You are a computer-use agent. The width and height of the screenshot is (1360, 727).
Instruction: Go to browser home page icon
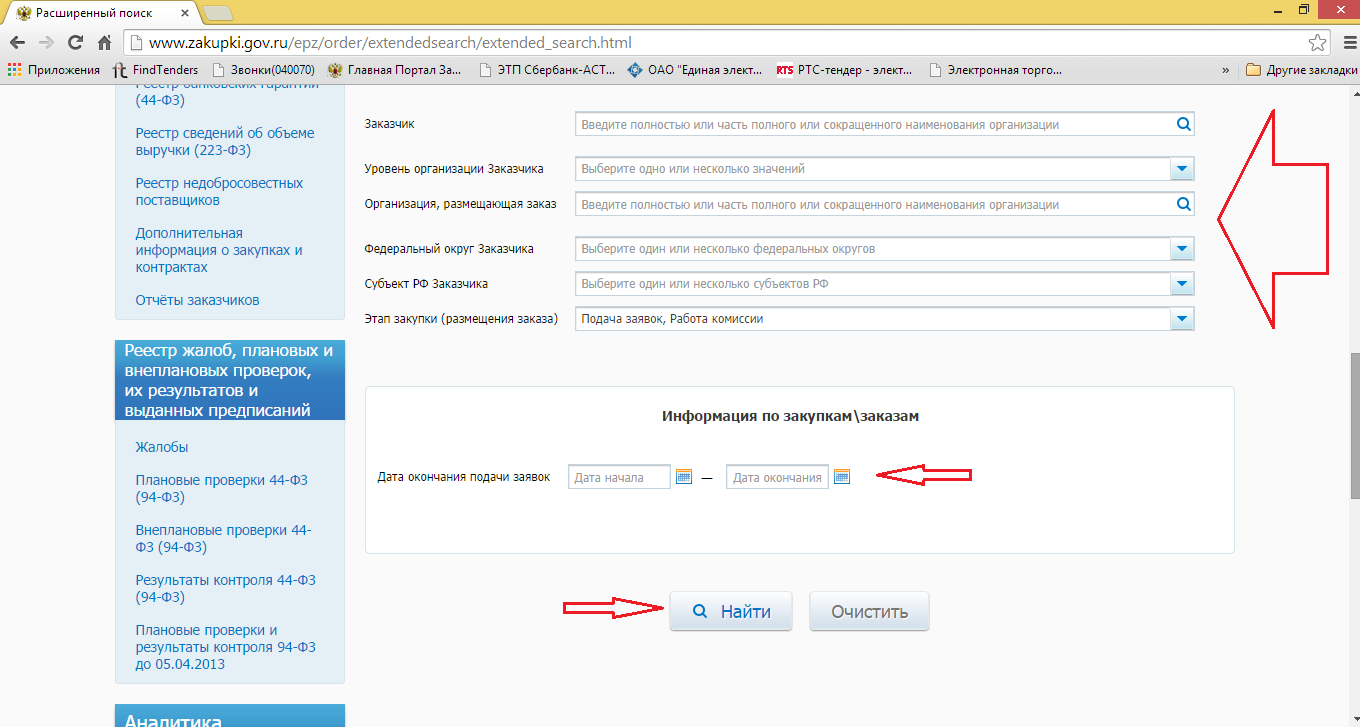[x=104, y=43]
